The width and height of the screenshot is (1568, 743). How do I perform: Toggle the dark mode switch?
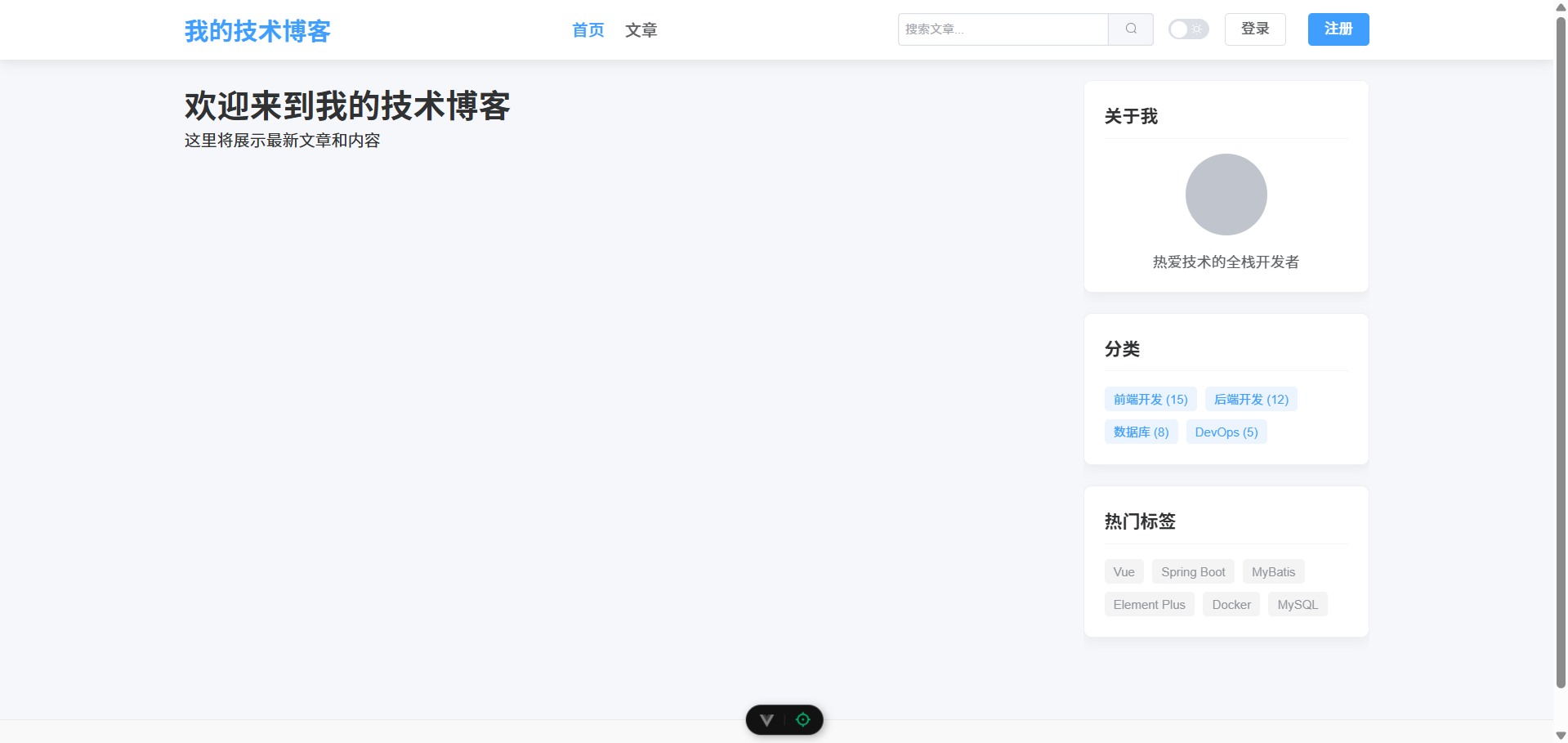coord(1188,29)
